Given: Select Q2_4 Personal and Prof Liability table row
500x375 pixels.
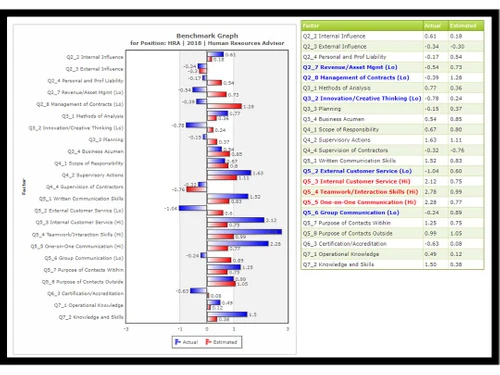Looking at the screenshot, I should coord(392,57).
